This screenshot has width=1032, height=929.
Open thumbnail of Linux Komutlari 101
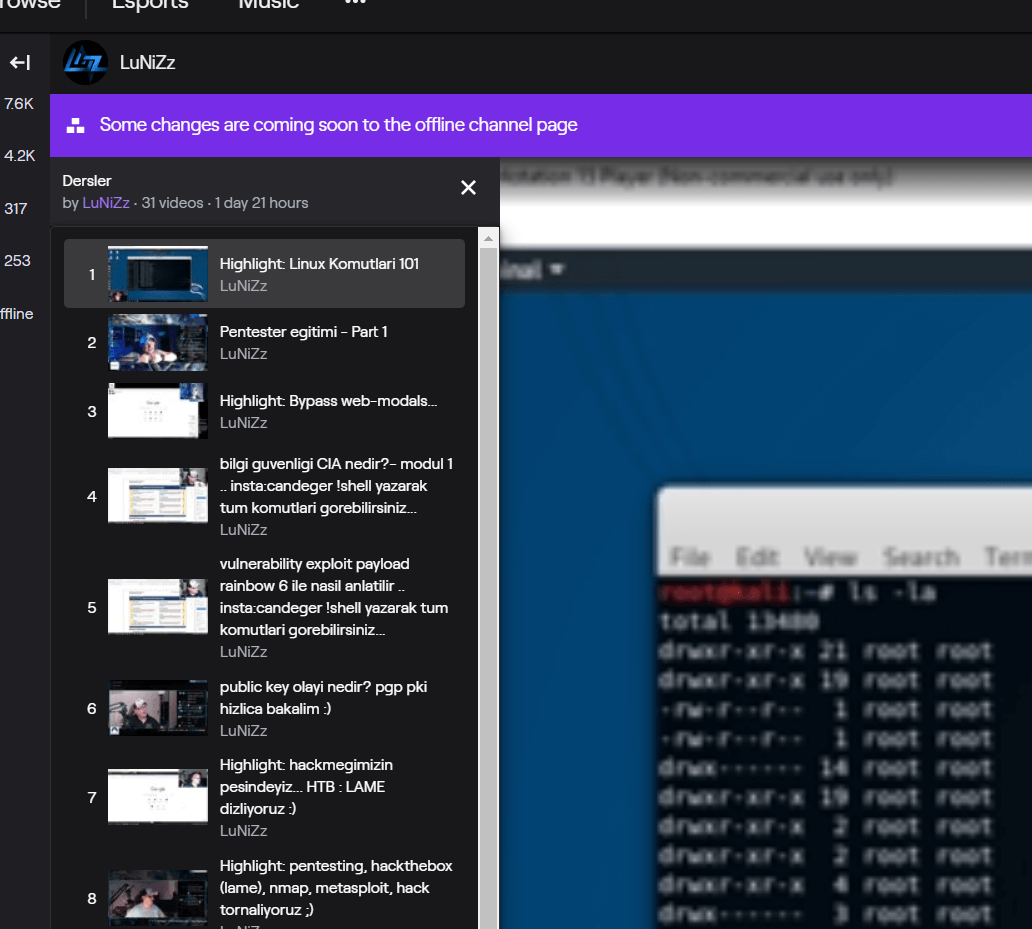point(158,274)
